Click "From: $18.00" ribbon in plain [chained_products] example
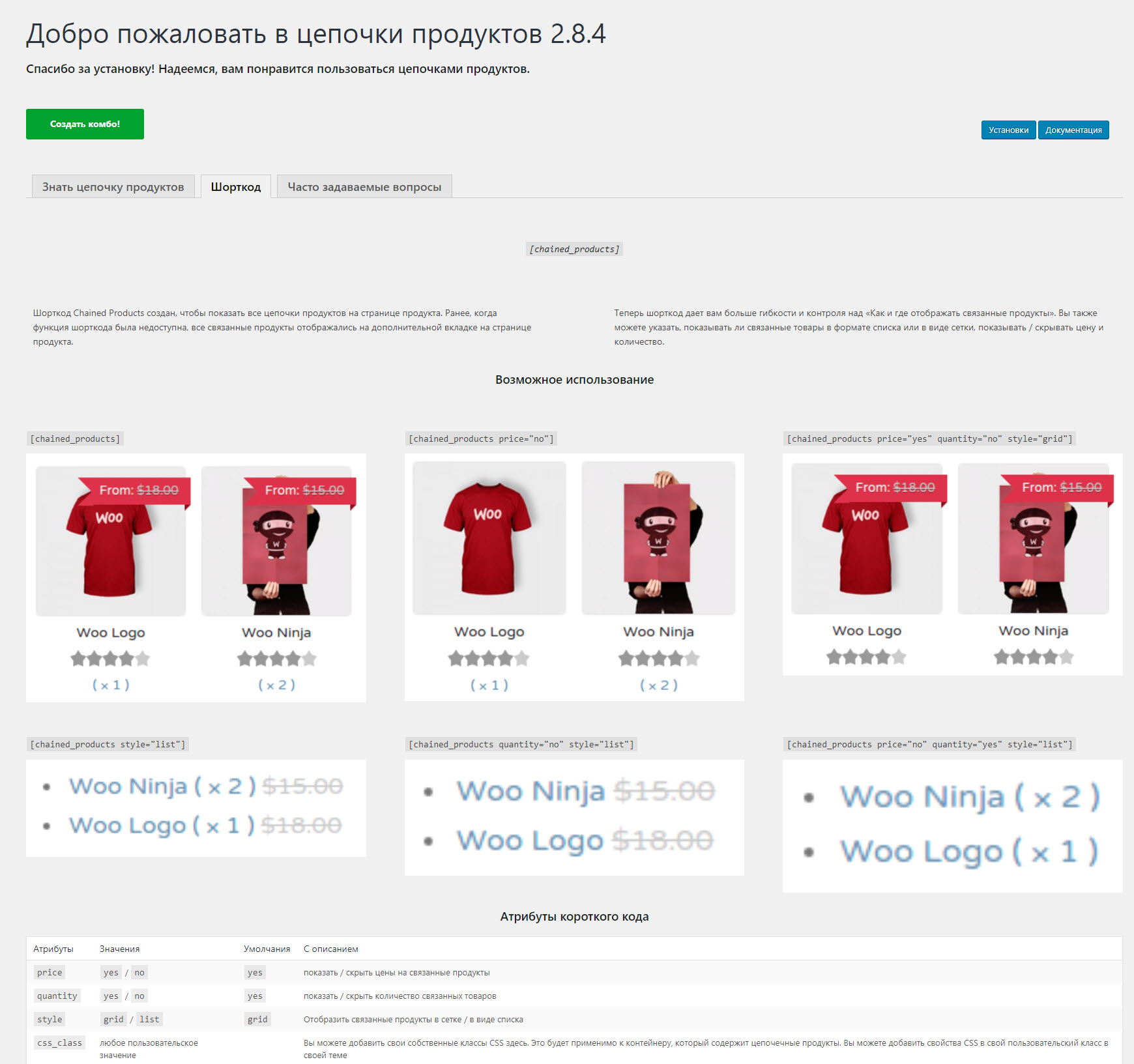 click(135, 491)
